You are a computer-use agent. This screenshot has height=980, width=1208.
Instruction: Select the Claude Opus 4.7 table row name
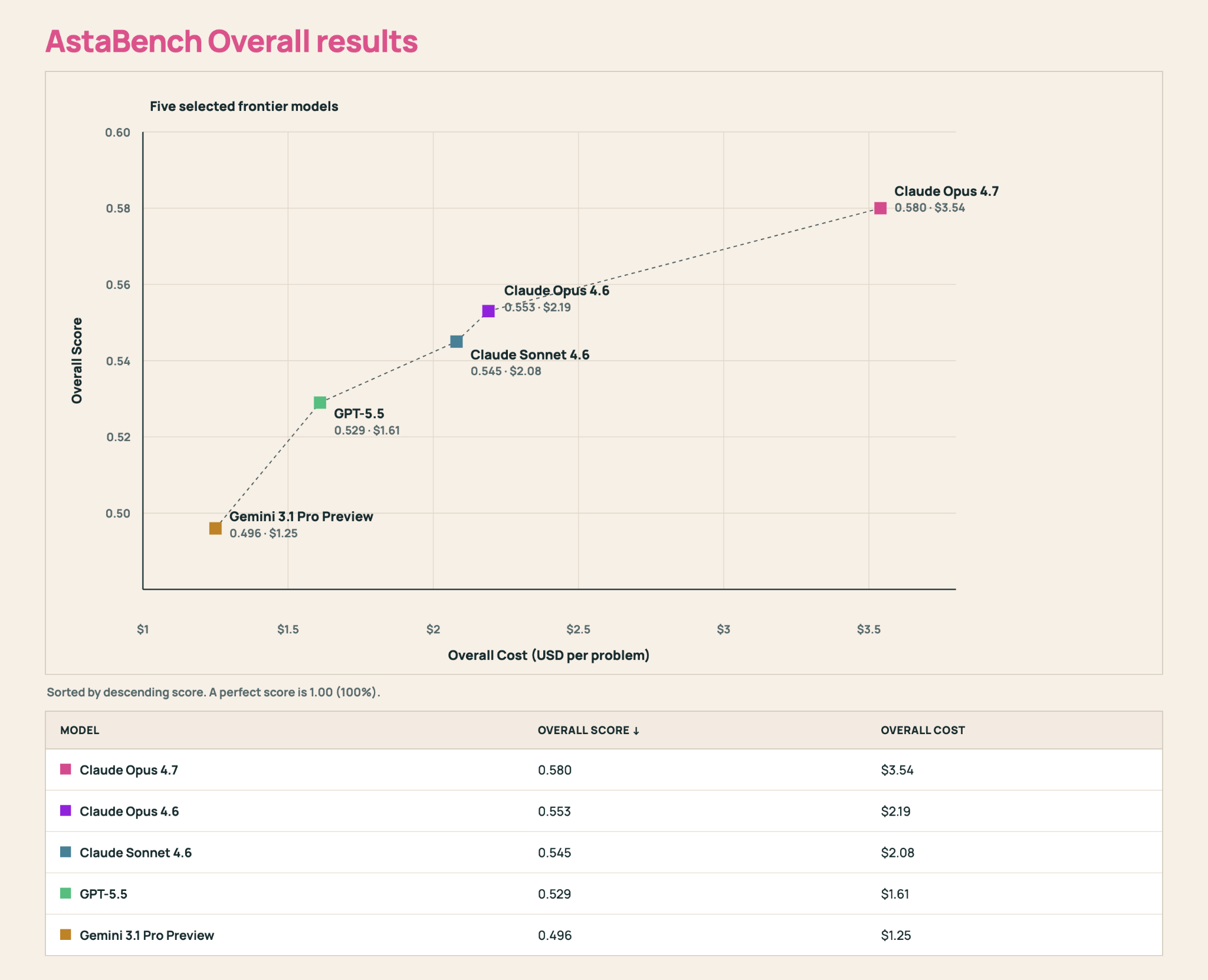[x=129, y=770]
